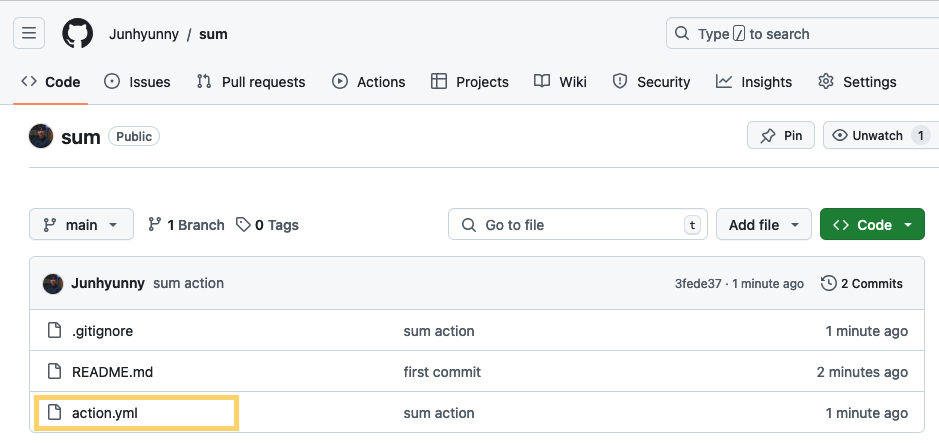
Task: Open the hamburger navigation menu
Action: coord(29,33)
